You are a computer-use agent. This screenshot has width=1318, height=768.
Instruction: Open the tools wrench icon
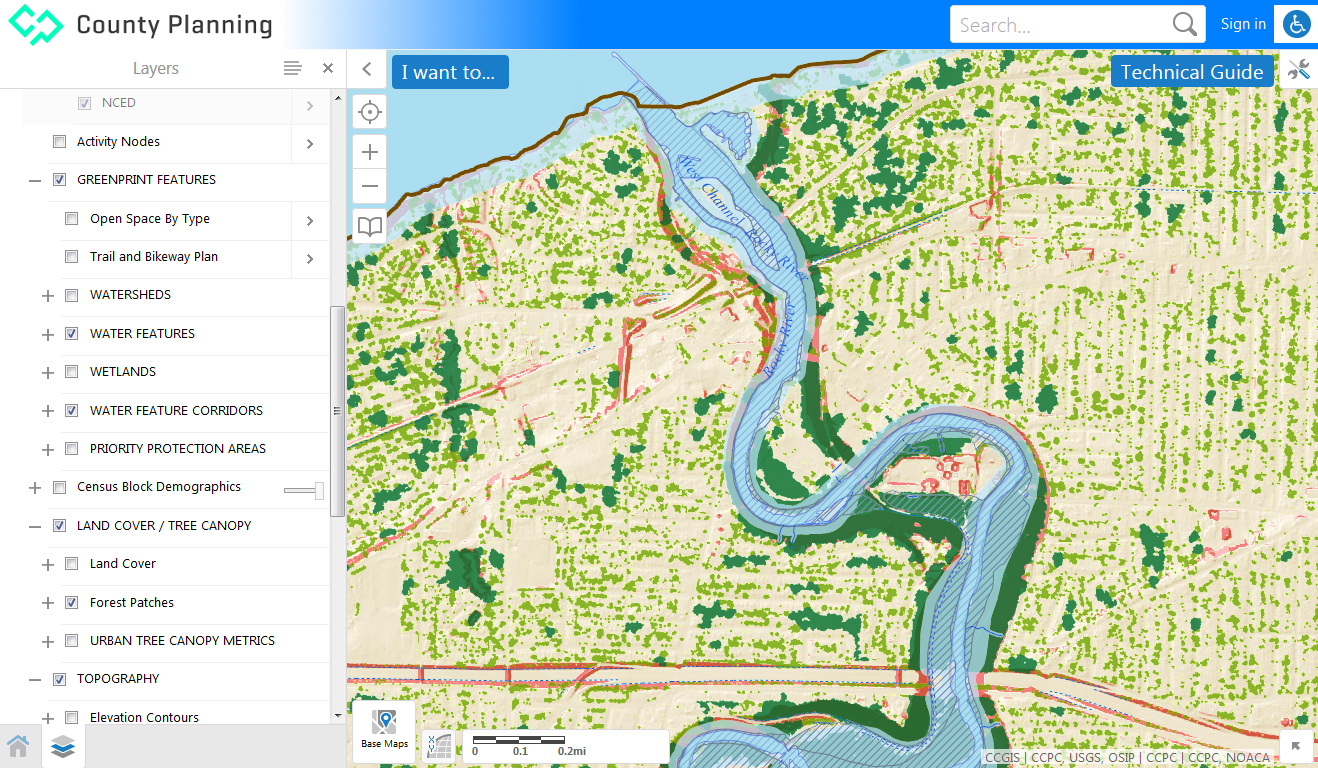pyautogui.click(x=1298, y=70)
